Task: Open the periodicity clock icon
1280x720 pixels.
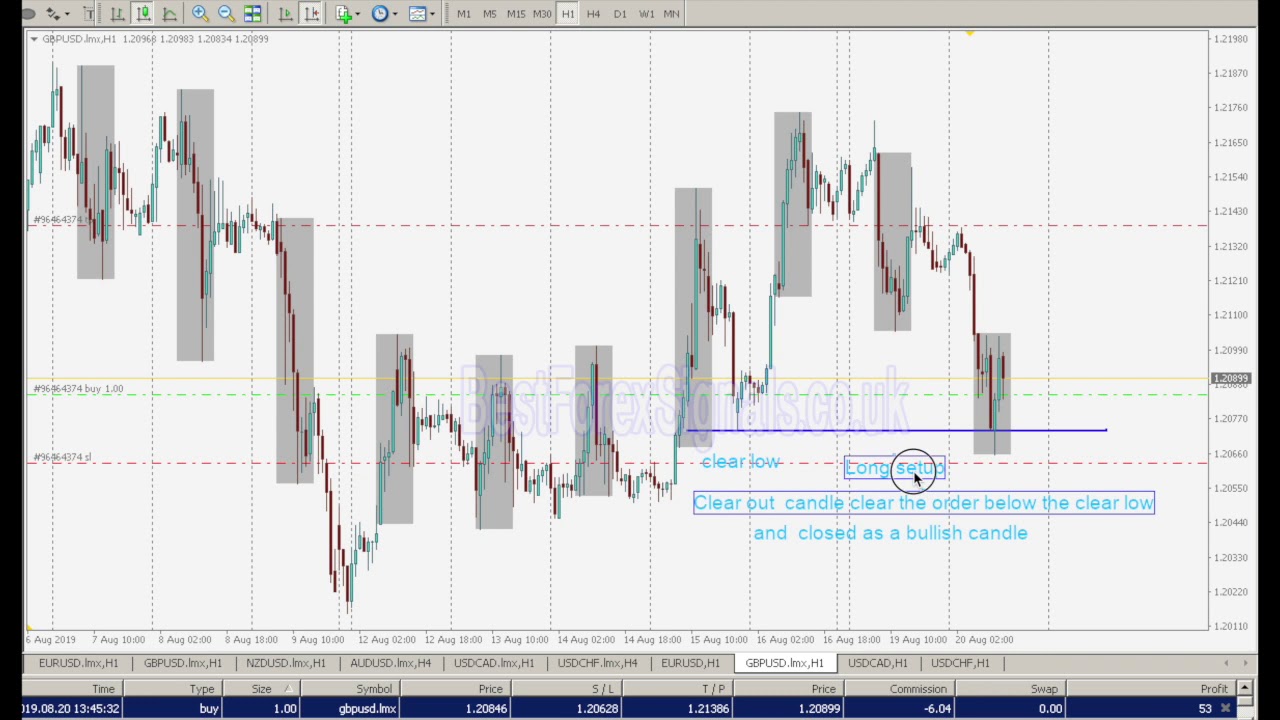Action: [x=380, y=13]
